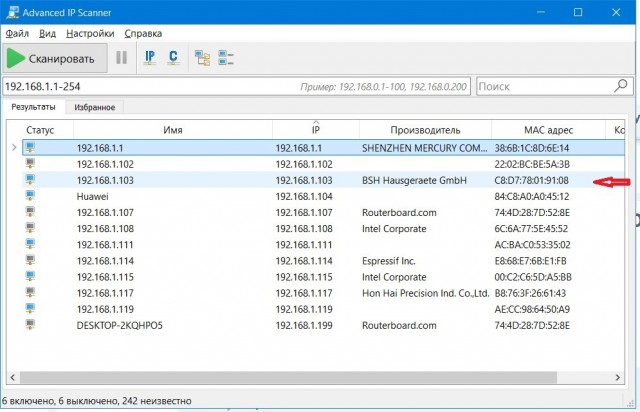Click the magnifier search icon
640x412 pixels.
click(x=621, y=86)
